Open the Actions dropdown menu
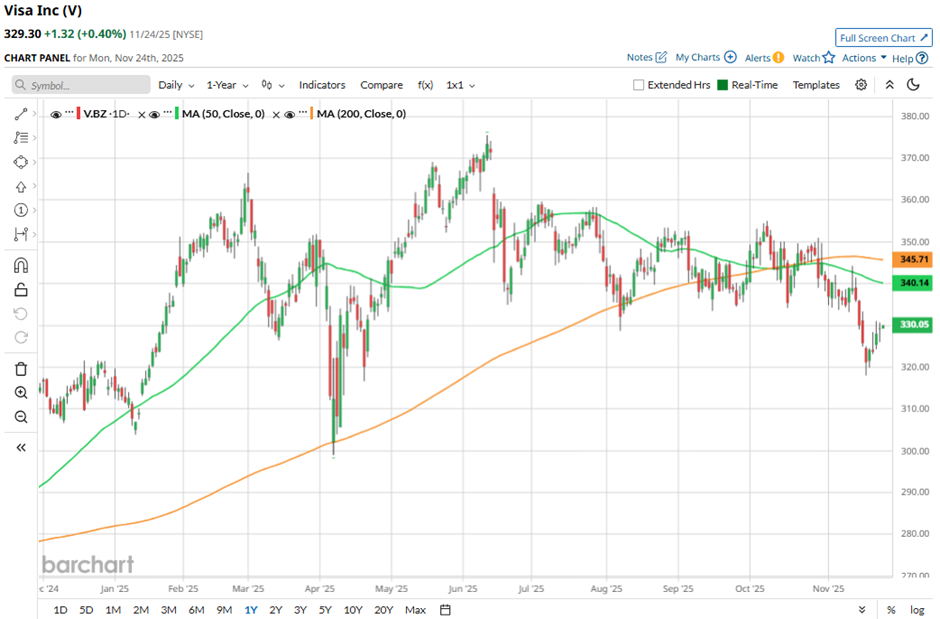This screenshot has width=940, height=619. (864, 58)
